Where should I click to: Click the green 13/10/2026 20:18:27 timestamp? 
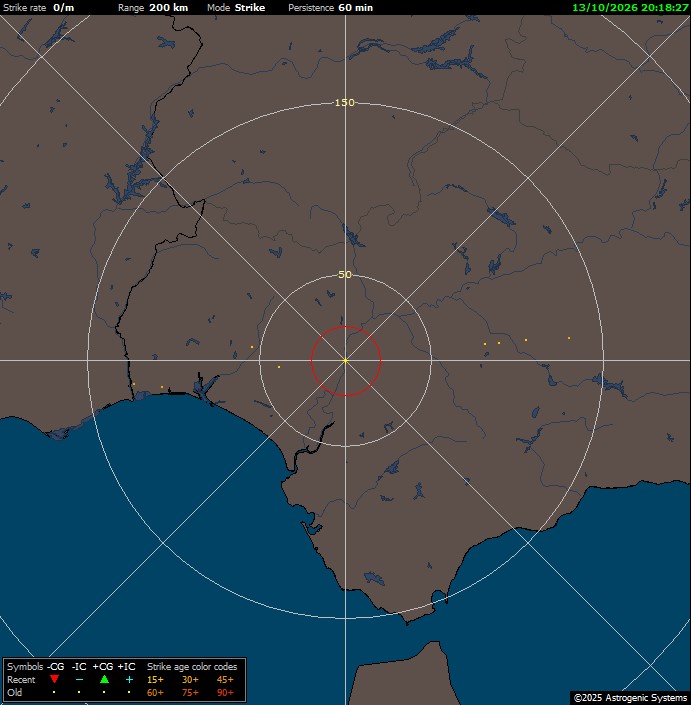click(x=630, y=8)
